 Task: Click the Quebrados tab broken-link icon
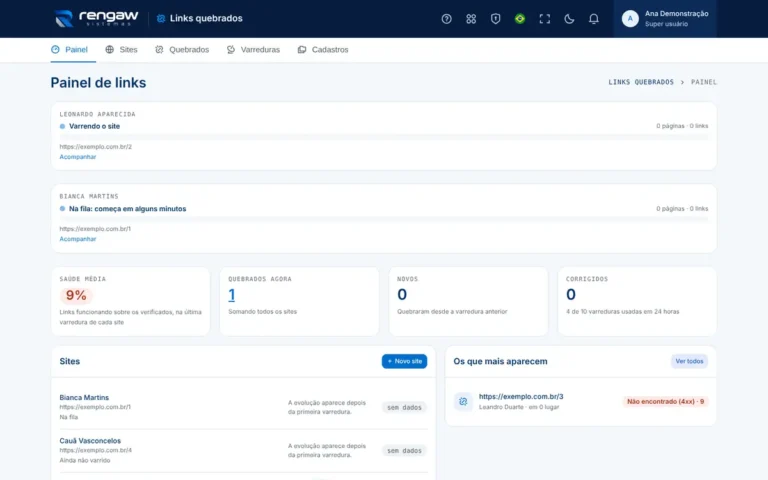point(159,49)
